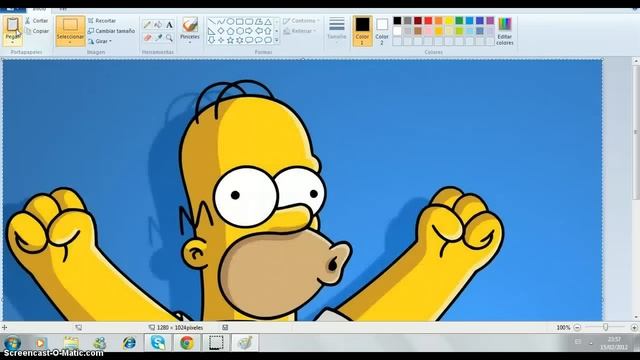This screenshot has width=640, height=360.
Task: Choose the Diamond shape
Action: pyautogui.click(x=221, y=31)
